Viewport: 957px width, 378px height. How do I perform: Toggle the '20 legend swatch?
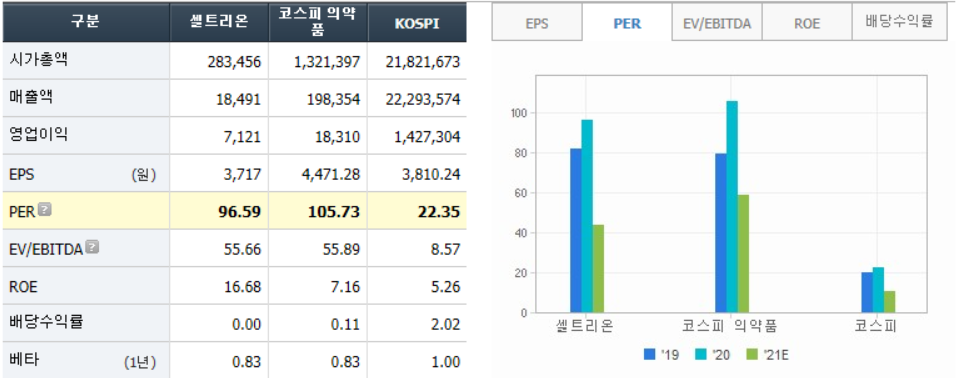coord(701,354)
